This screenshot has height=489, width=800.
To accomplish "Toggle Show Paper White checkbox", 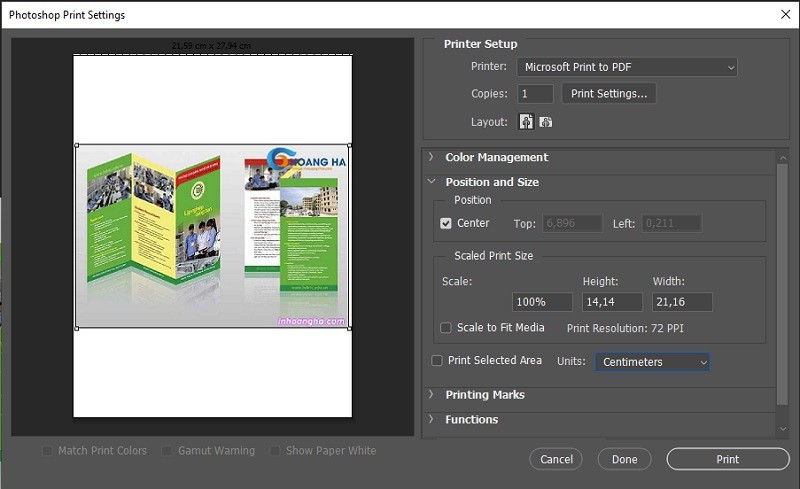I will click(x=274, y=451).
